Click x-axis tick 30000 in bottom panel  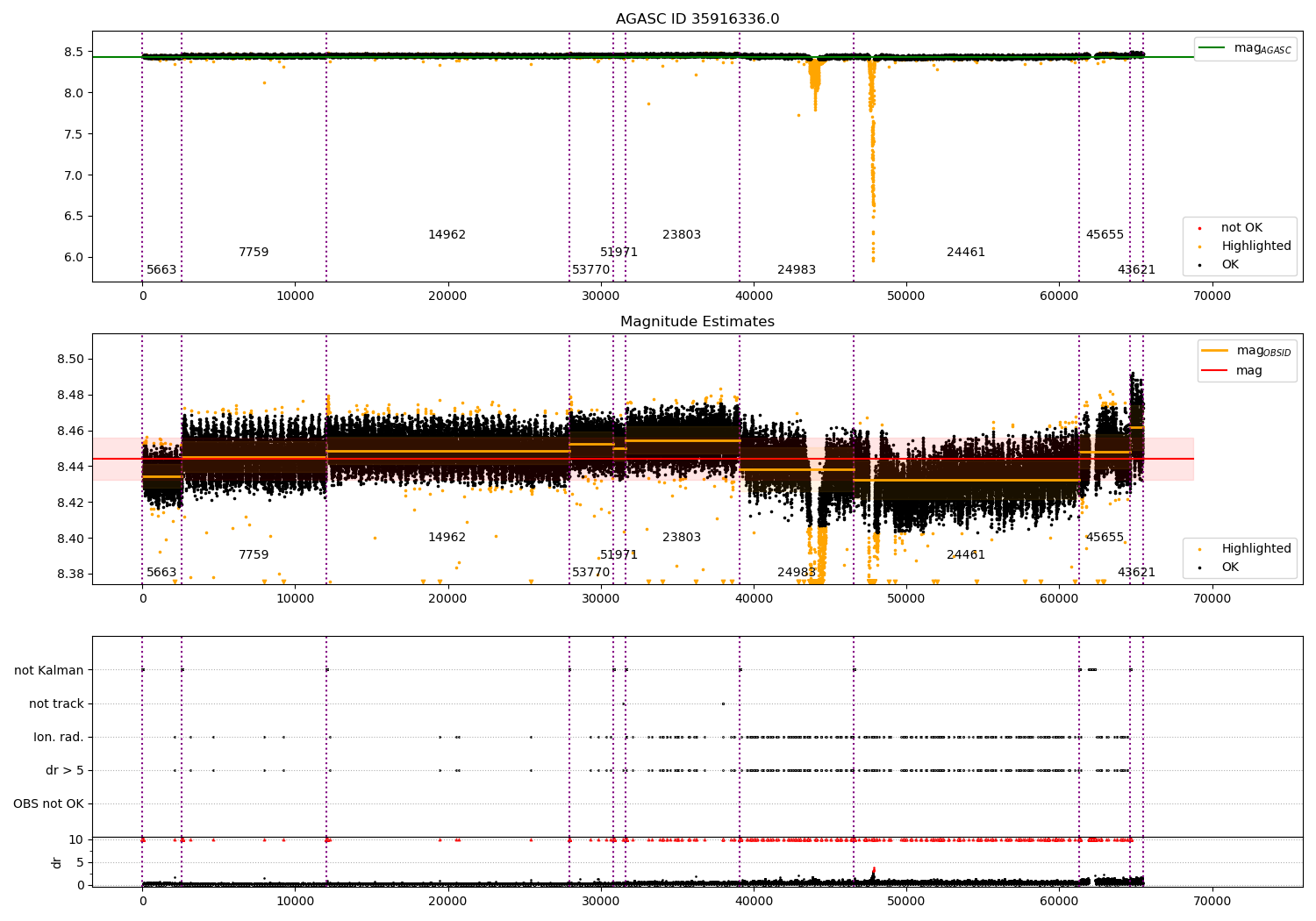click(x=601, y=902)
